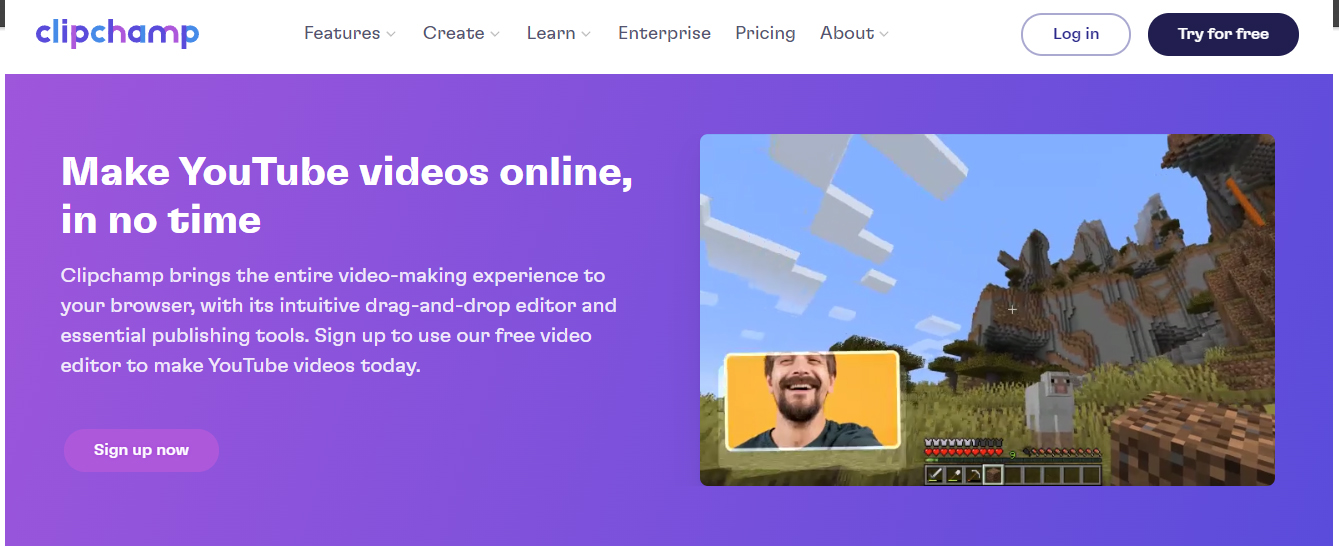This screenshot has width=1339, height=549.
Task: Open the Create menu
Action: pos(454,33)
